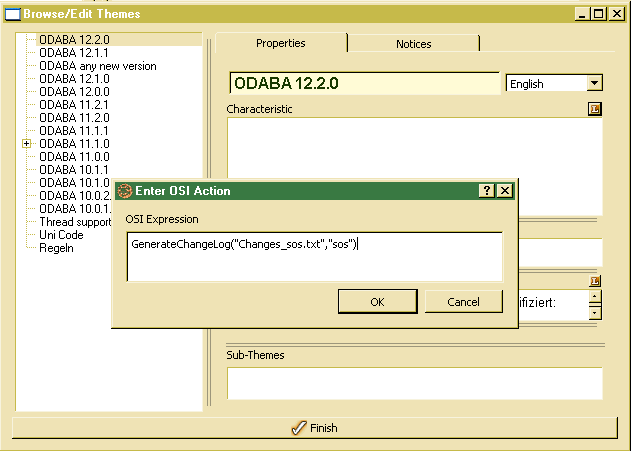Select the Properties tab

[280, 43]
